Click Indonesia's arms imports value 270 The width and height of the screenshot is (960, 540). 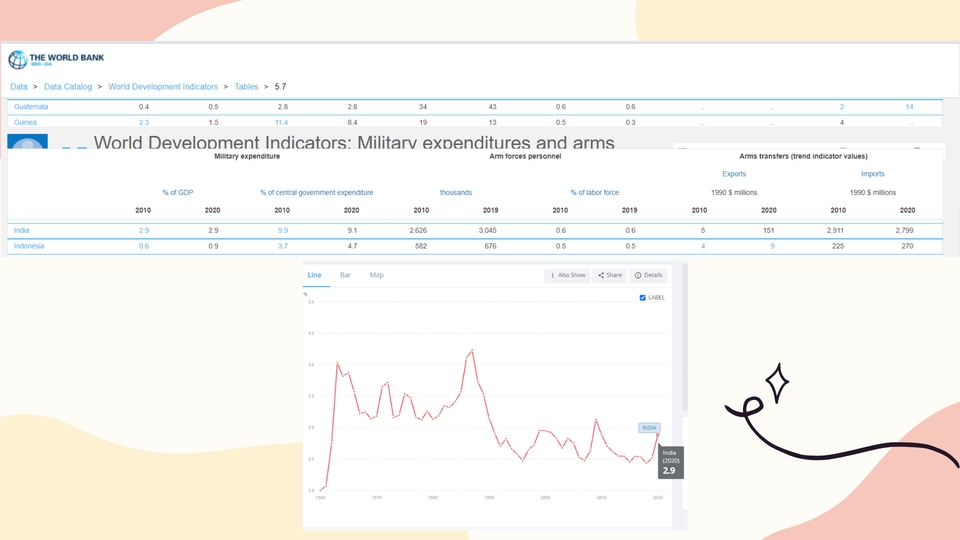(907, 246)
